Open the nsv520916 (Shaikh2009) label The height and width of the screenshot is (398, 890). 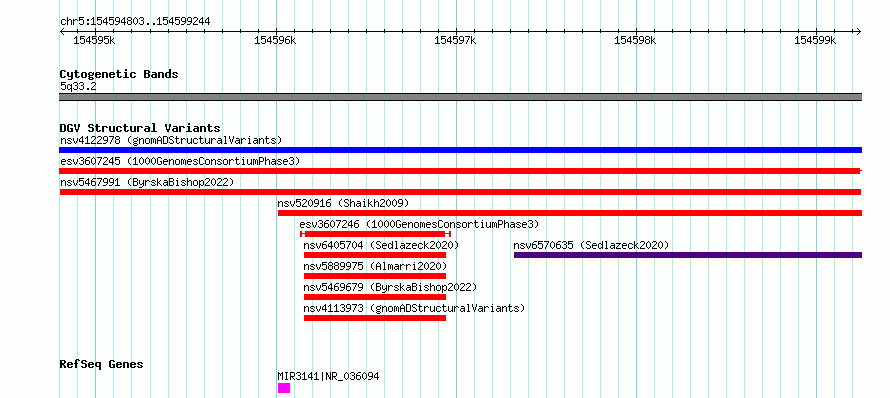click(343, 203)
